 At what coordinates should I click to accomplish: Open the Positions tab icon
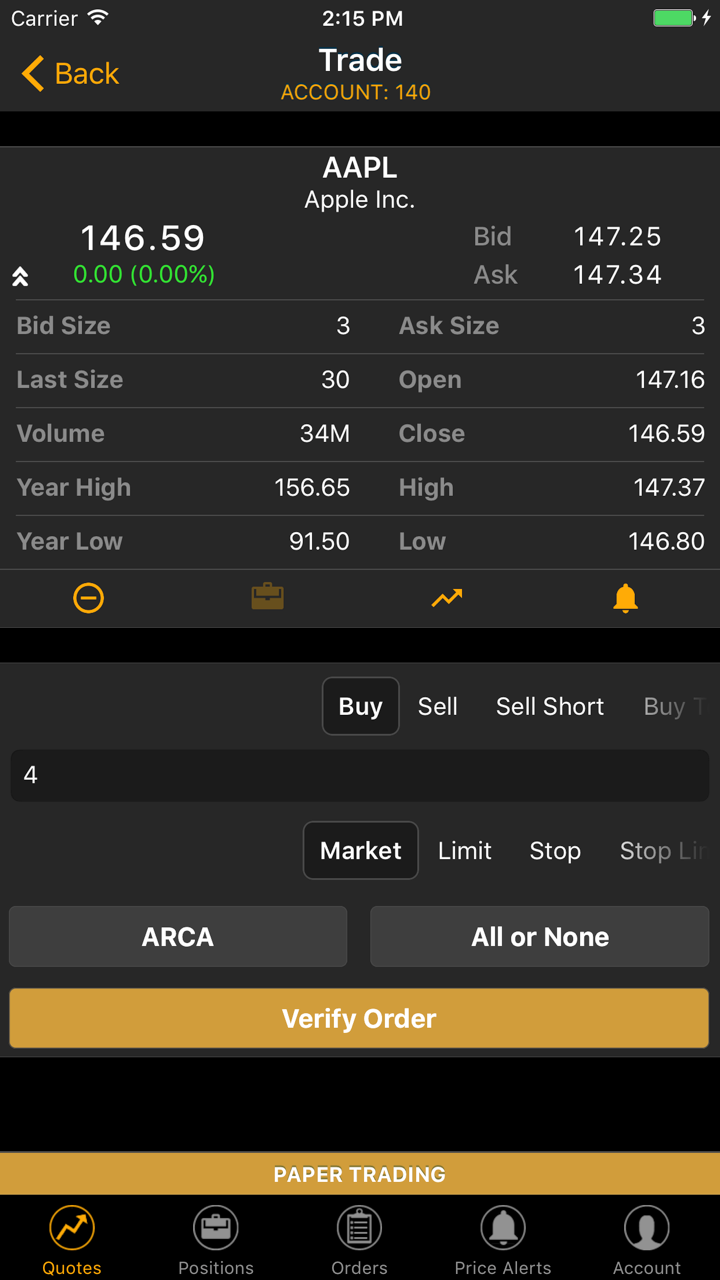pos(216,1238)
